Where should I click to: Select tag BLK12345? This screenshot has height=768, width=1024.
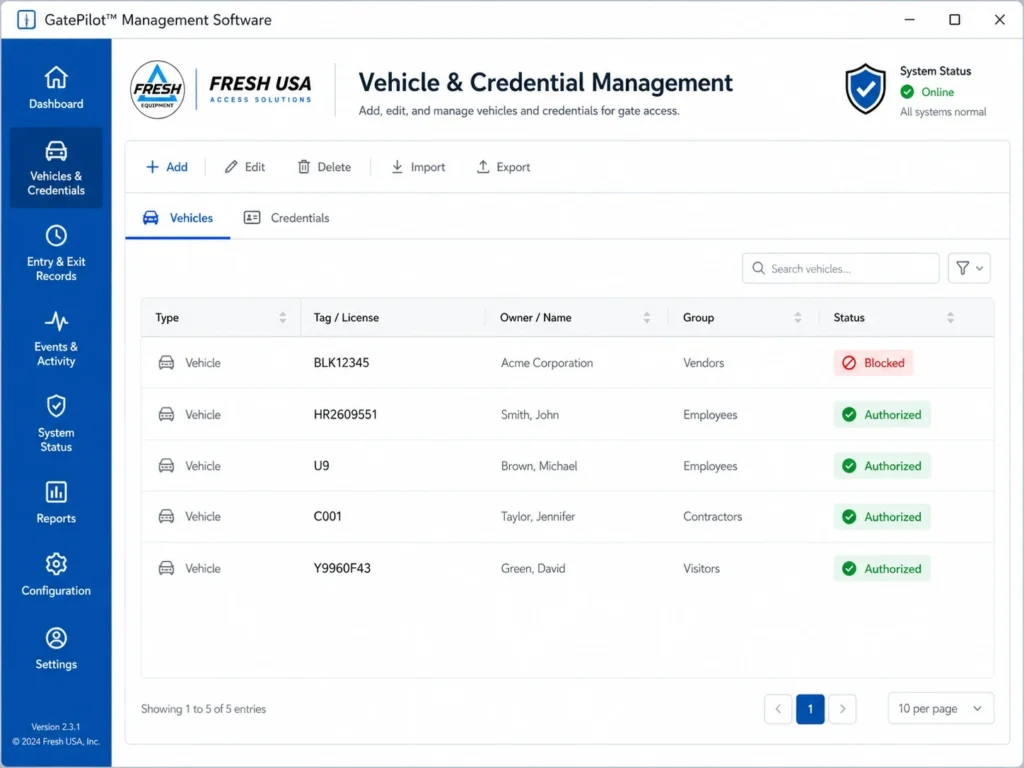click(342, 362)
